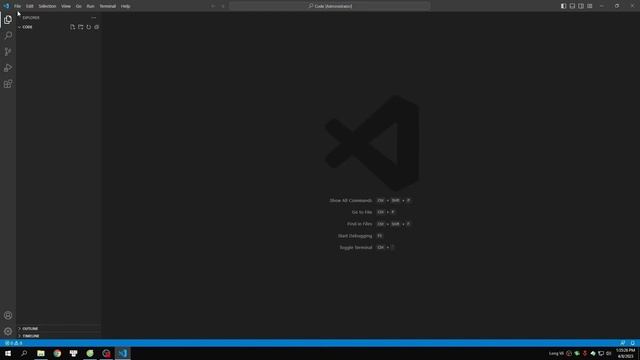Open the Source Control view
This screenshot has width=640, height=360.
(x=8, y=52)
